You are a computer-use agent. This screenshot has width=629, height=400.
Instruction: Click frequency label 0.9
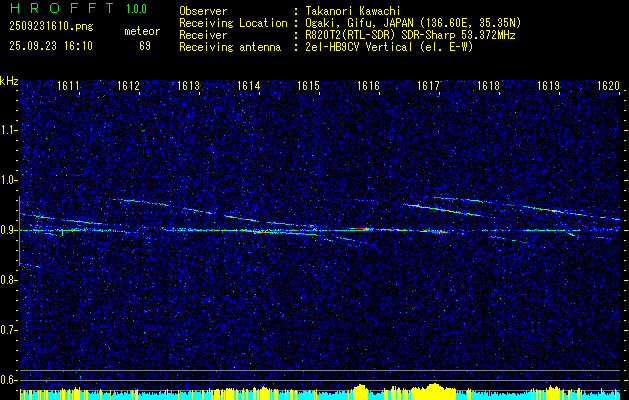[9, 230]
